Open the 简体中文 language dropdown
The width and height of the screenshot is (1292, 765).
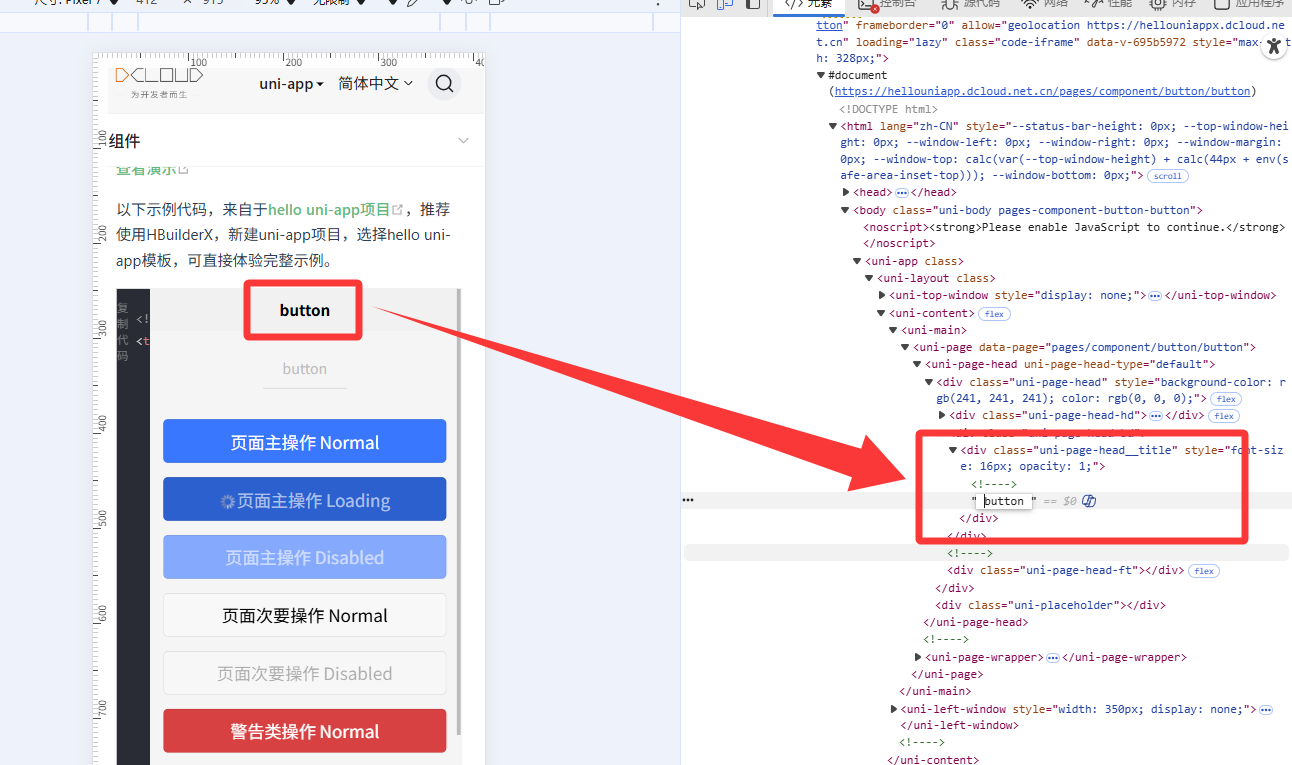(x=375, y=84)
